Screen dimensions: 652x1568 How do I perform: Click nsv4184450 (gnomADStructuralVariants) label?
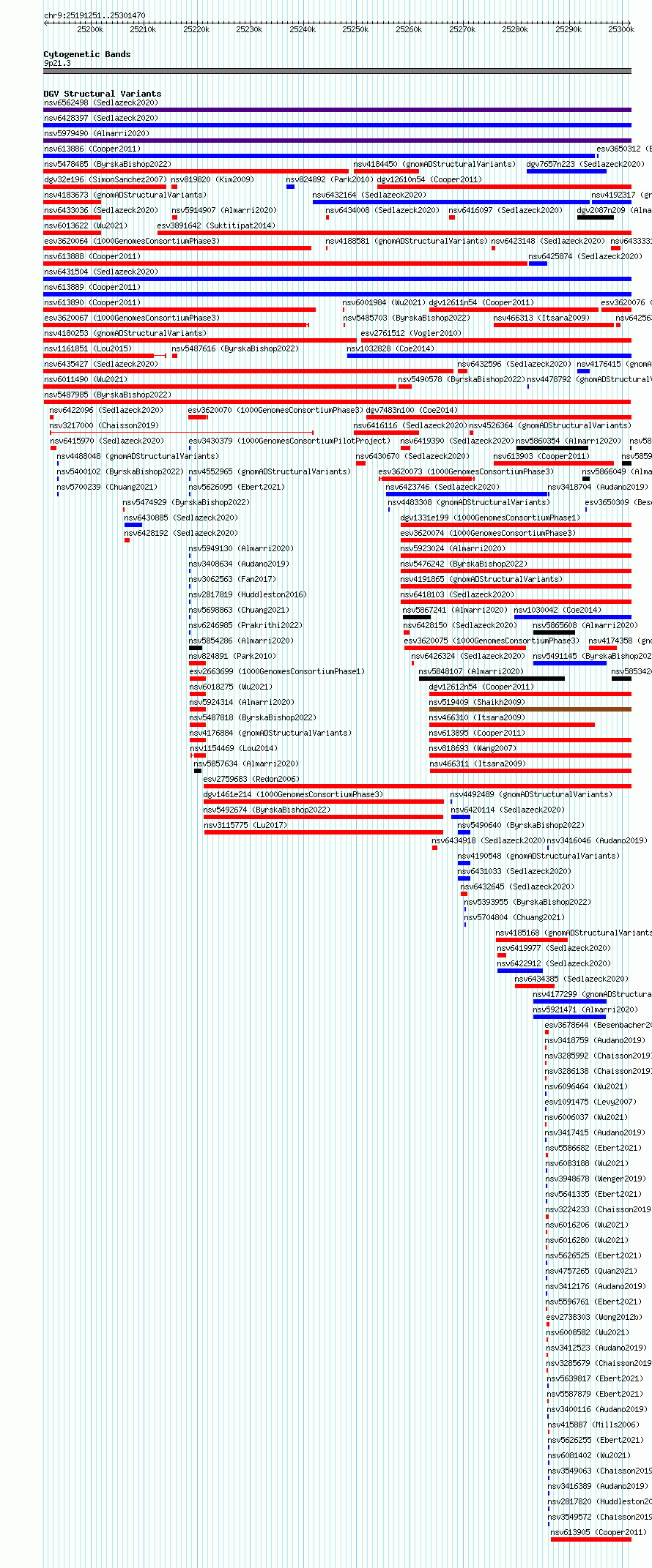[434, 164]
